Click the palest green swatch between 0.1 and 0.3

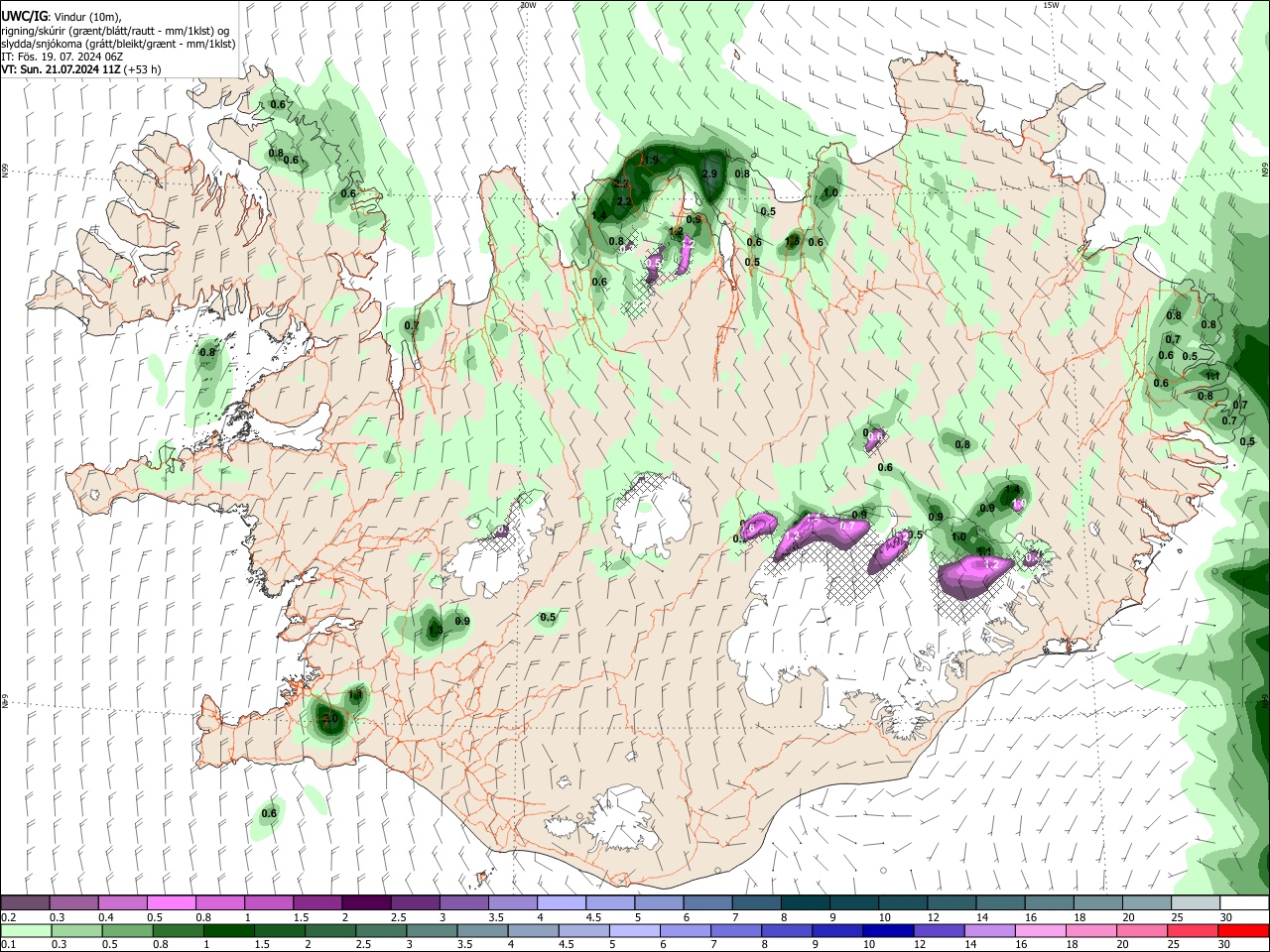point(26,931)
